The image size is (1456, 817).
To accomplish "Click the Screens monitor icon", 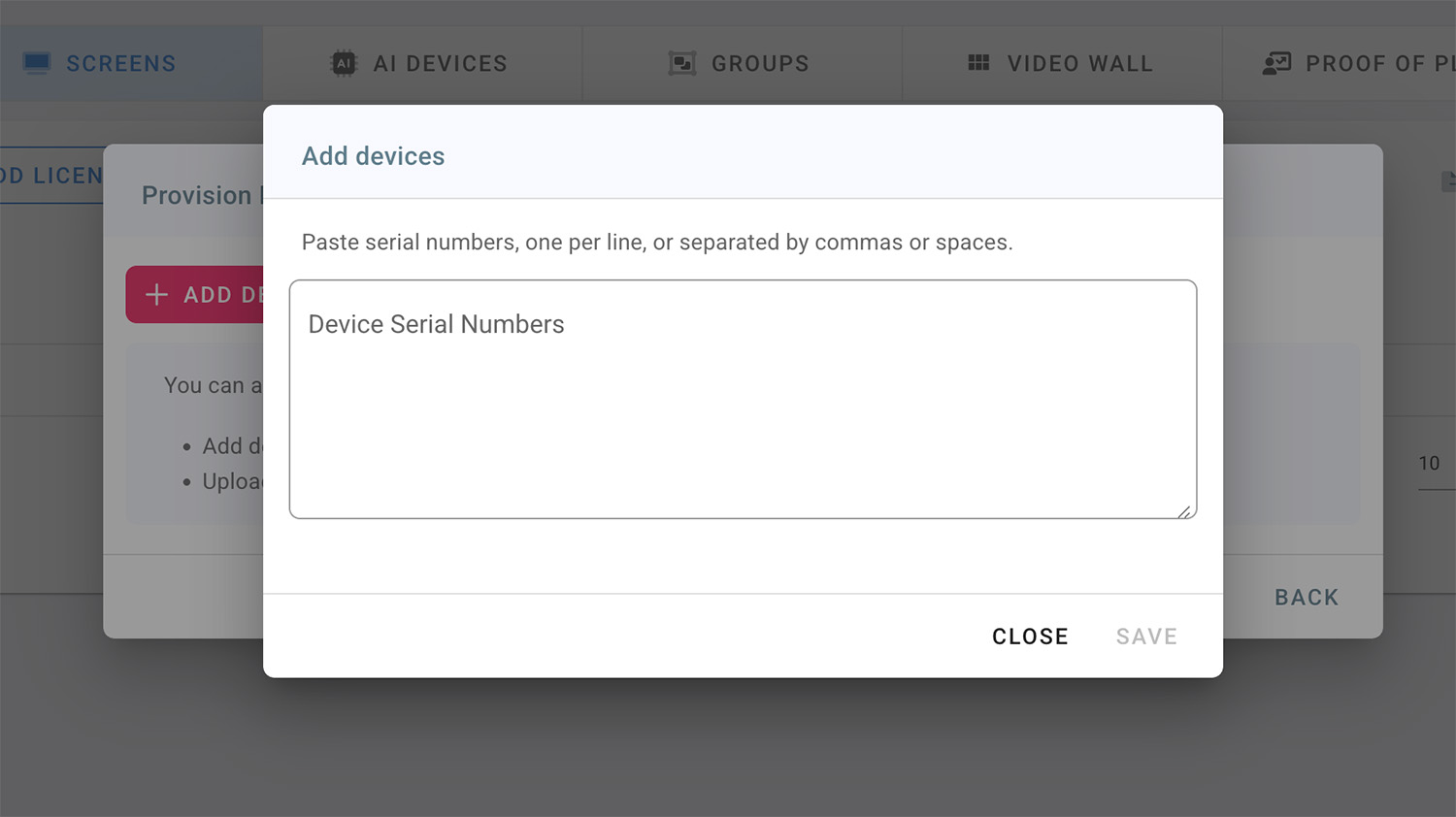I will click(37, 63).
